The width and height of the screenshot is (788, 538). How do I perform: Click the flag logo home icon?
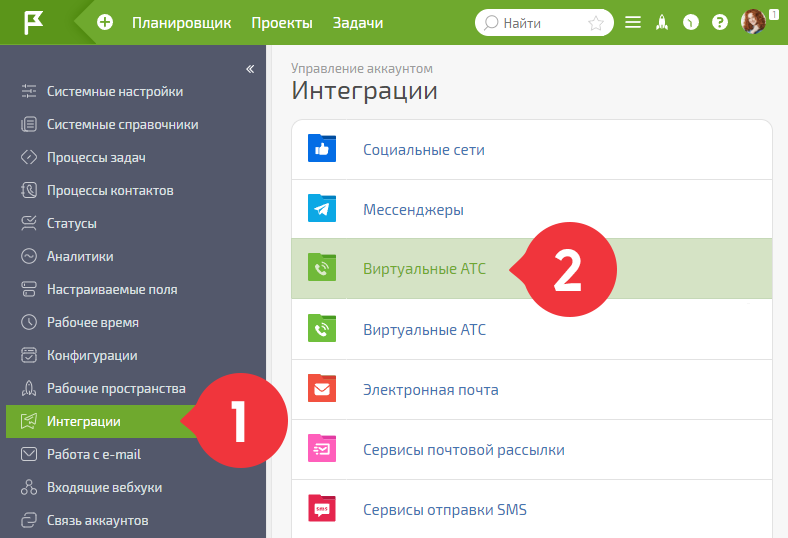[33, 23]
